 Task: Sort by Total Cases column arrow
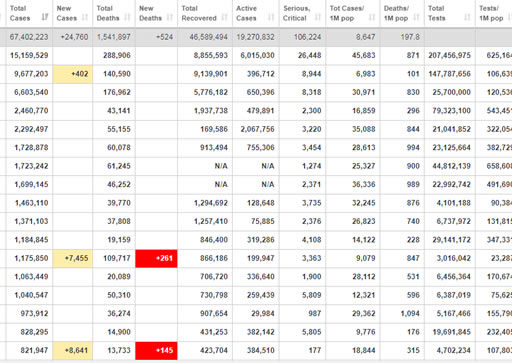click(45, 17)
